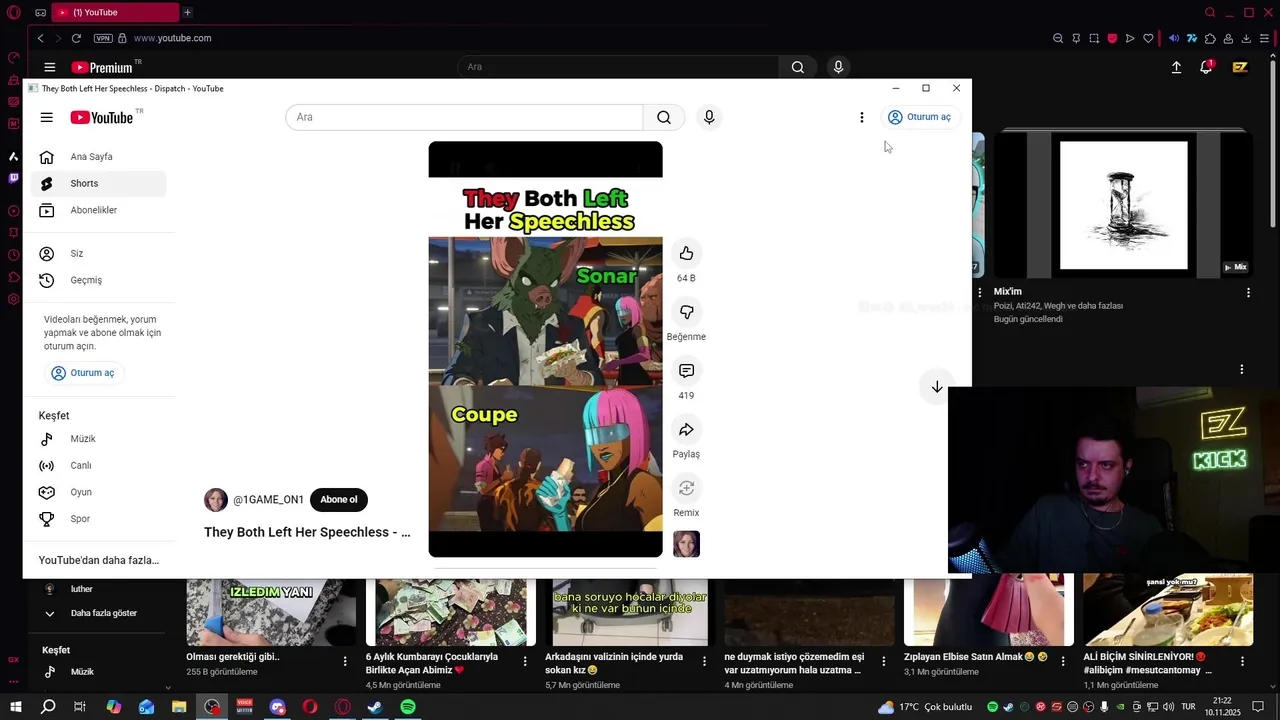Click the heart bookmark icon in browser toolbar
Screen dimensions: 1280x720
point(1148,38)
